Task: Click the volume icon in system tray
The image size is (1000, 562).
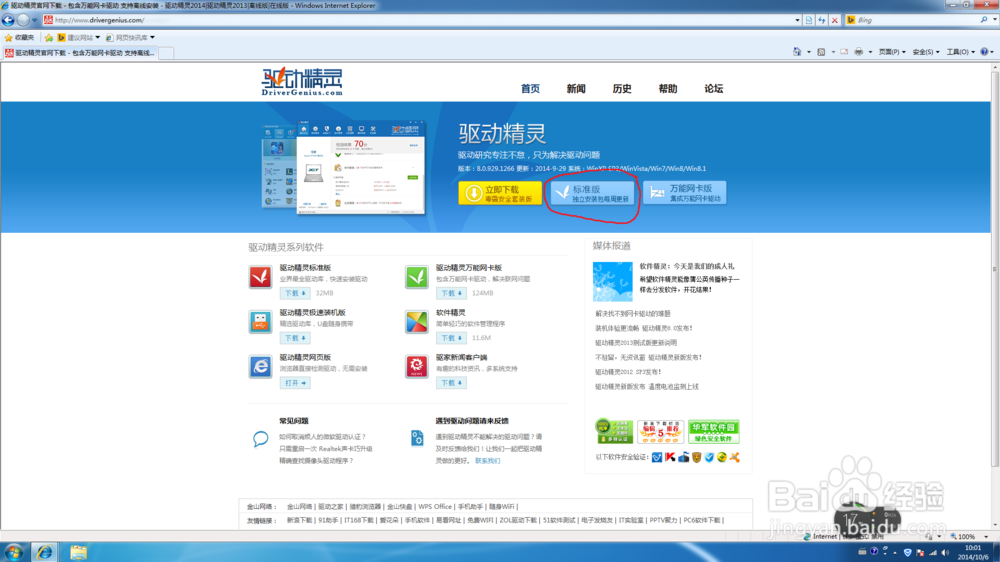Action: (945, 552)
